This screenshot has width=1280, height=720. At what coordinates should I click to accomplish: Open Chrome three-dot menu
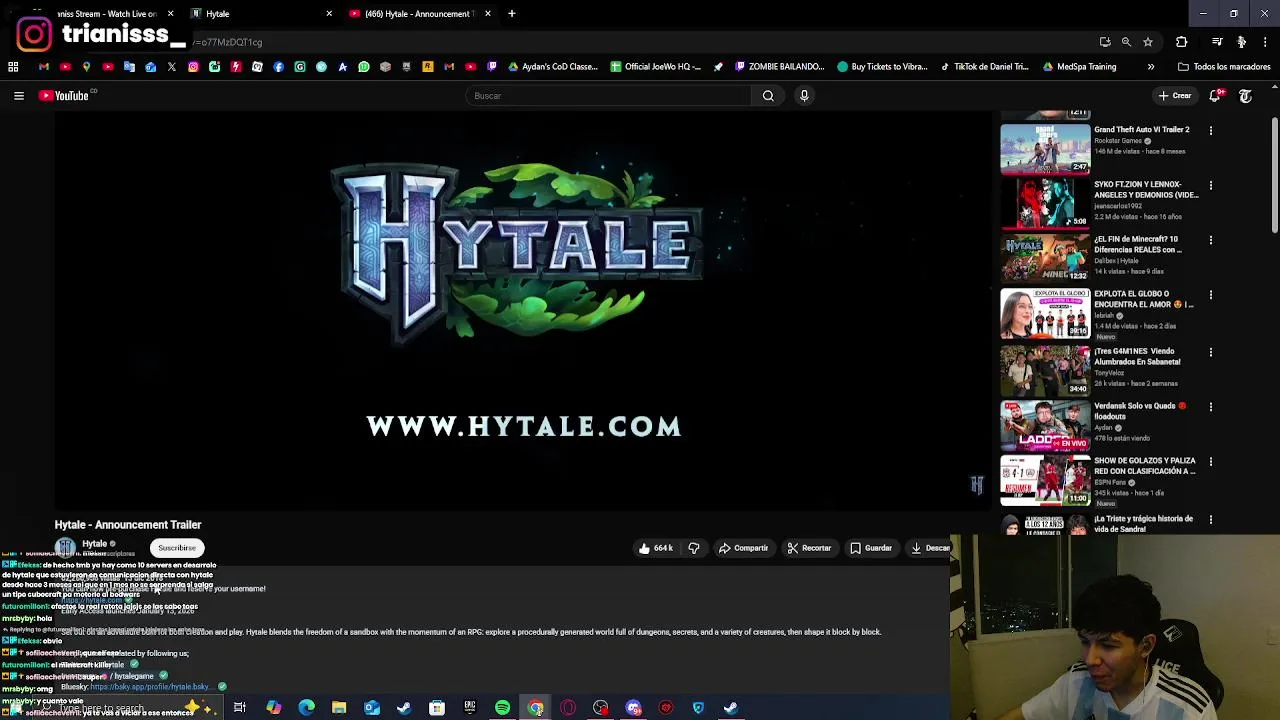[x=1265, y=42]
